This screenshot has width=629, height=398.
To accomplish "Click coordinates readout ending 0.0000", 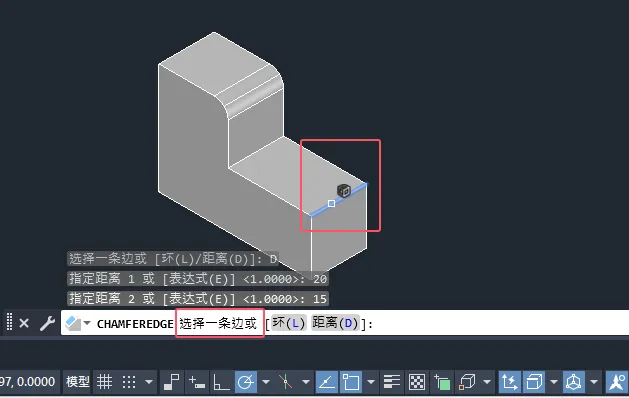I will click(x=27, y=382).
